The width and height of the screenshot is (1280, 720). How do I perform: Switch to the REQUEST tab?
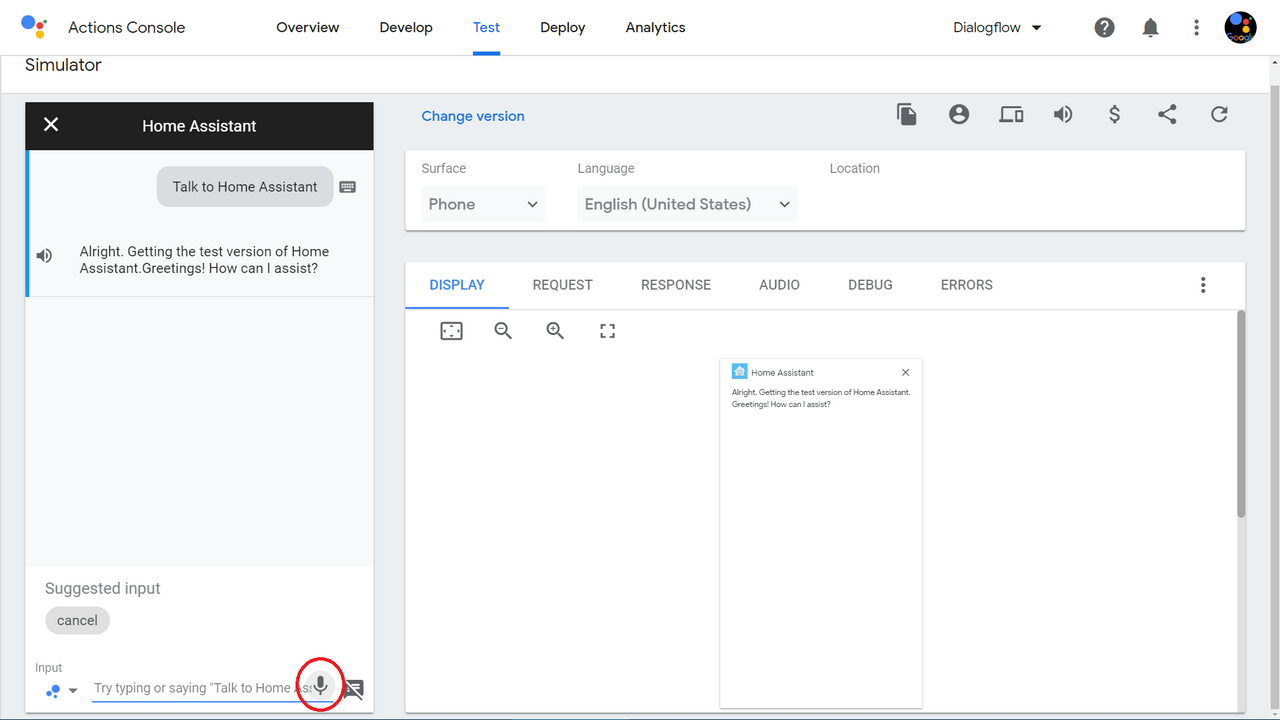[x=563, y=285]
